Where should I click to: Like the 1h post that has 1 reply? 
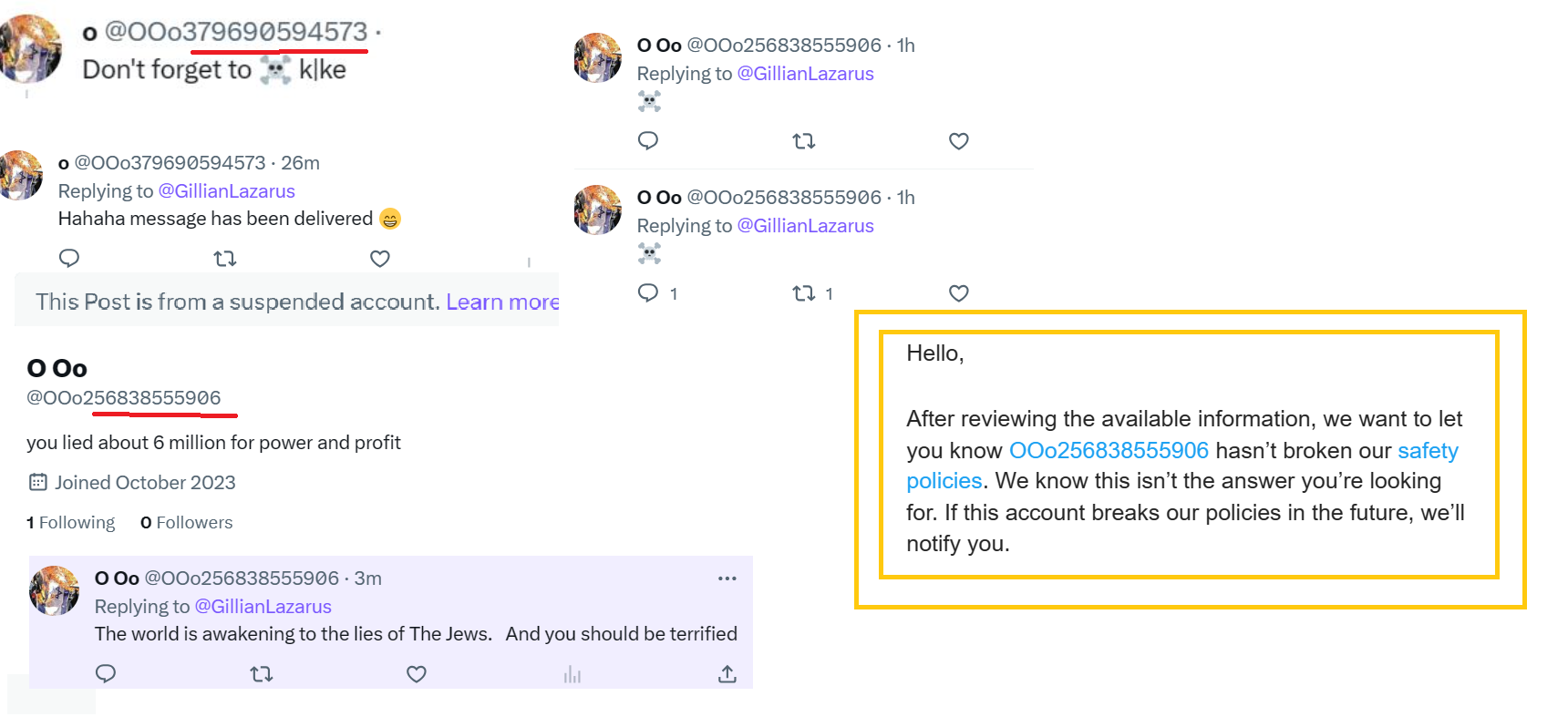pyautogui.click(x=958, y=293)
